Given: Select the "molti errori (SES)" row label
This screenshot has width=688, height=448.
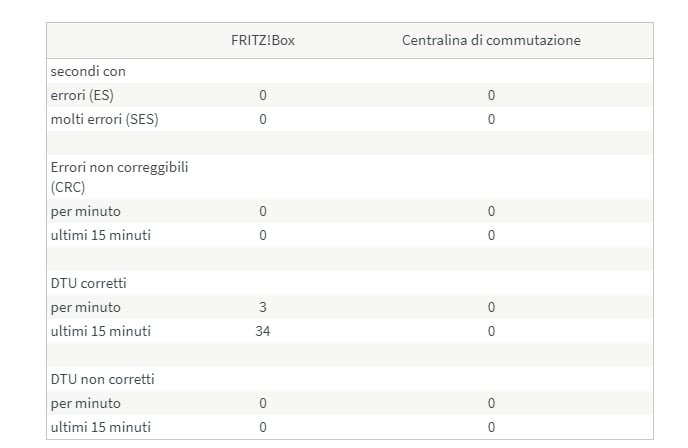Looking at the screenshot, I should pyautogui.click(x=105, y=120).
